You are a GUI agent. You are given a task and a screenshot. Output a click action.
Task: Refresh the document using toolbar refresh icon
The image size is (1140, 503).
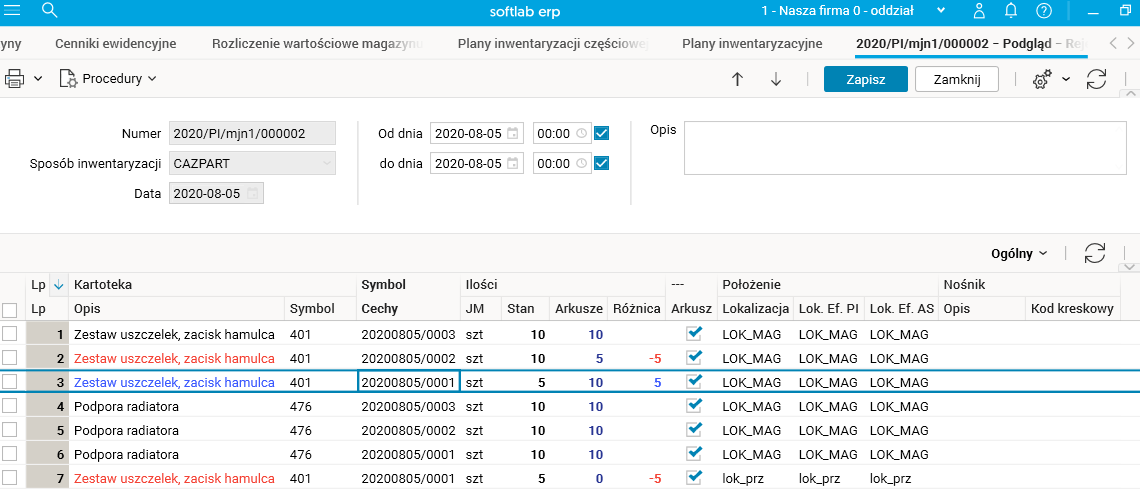(1096, 79)
